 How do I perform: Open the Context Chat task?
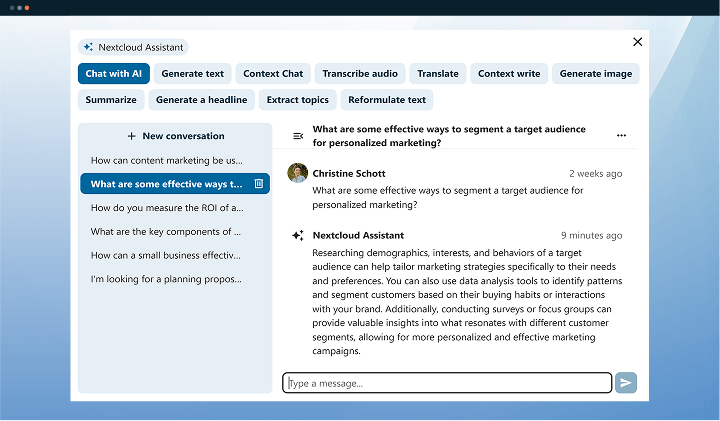click(273, 74)
